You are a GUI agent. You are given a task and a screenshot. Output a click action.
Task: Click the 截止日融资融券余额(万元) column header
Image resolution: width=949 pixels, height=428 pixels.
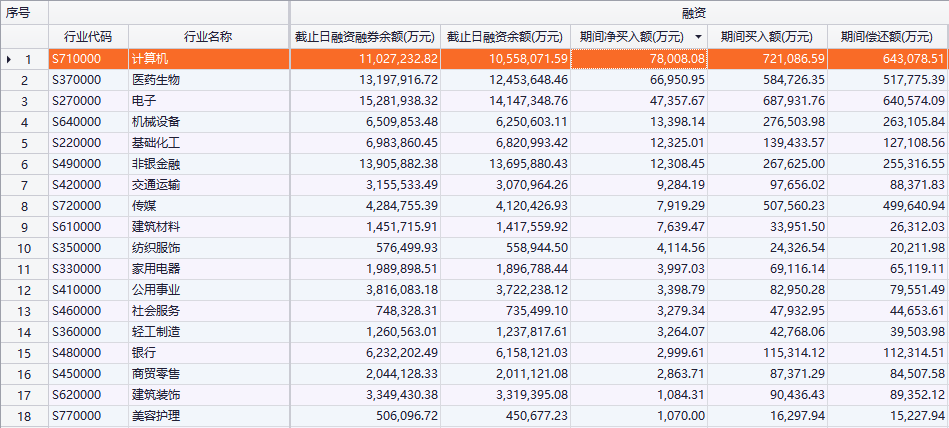[x=365, y=37]
